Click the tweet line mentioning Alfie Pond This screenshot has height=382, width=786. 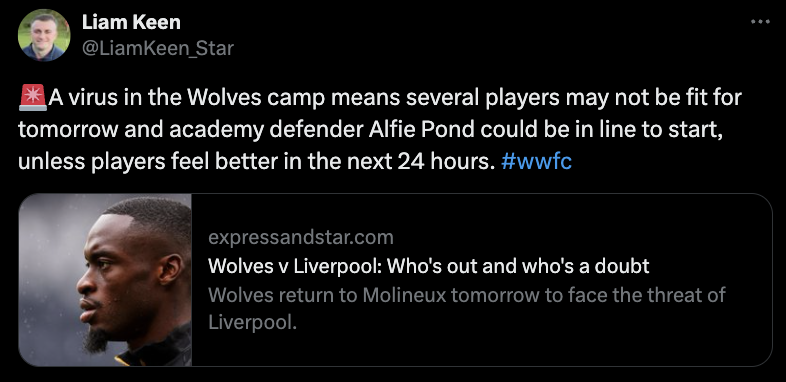(x=370, y=130)
